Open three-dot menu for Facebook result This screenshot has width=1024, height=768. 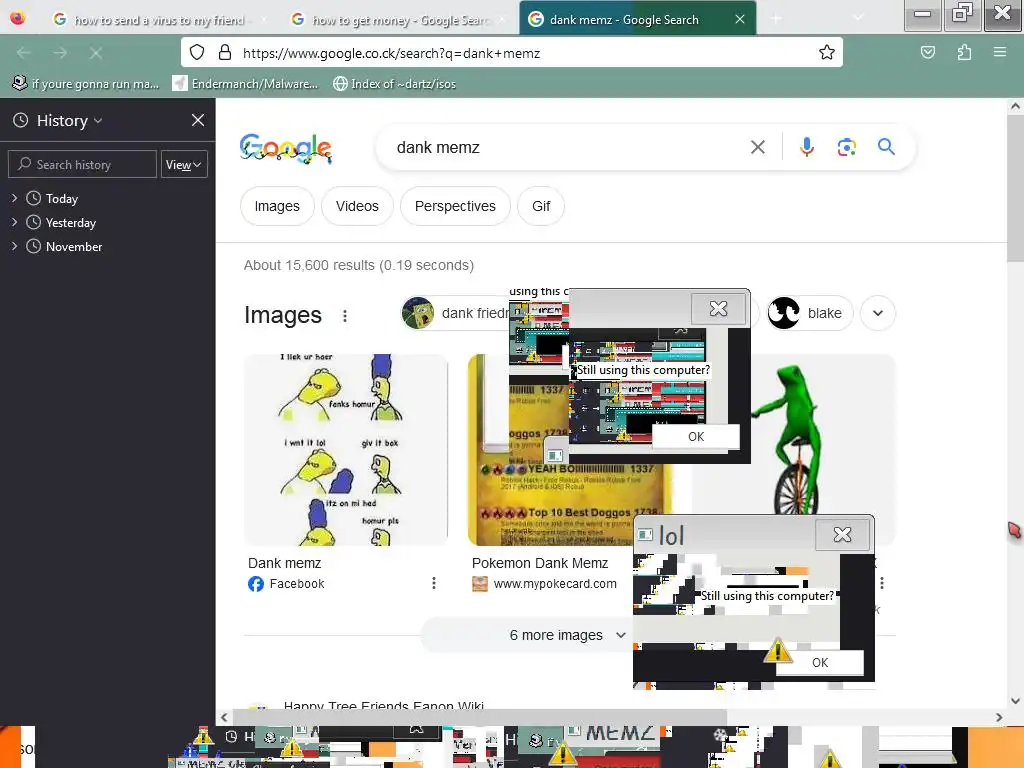(434, 583)
